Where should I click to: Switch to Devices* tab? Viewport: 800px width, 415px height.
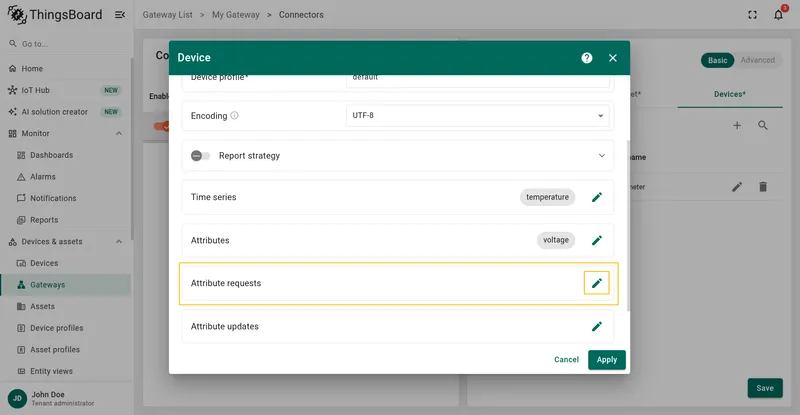tap(730, 94)
